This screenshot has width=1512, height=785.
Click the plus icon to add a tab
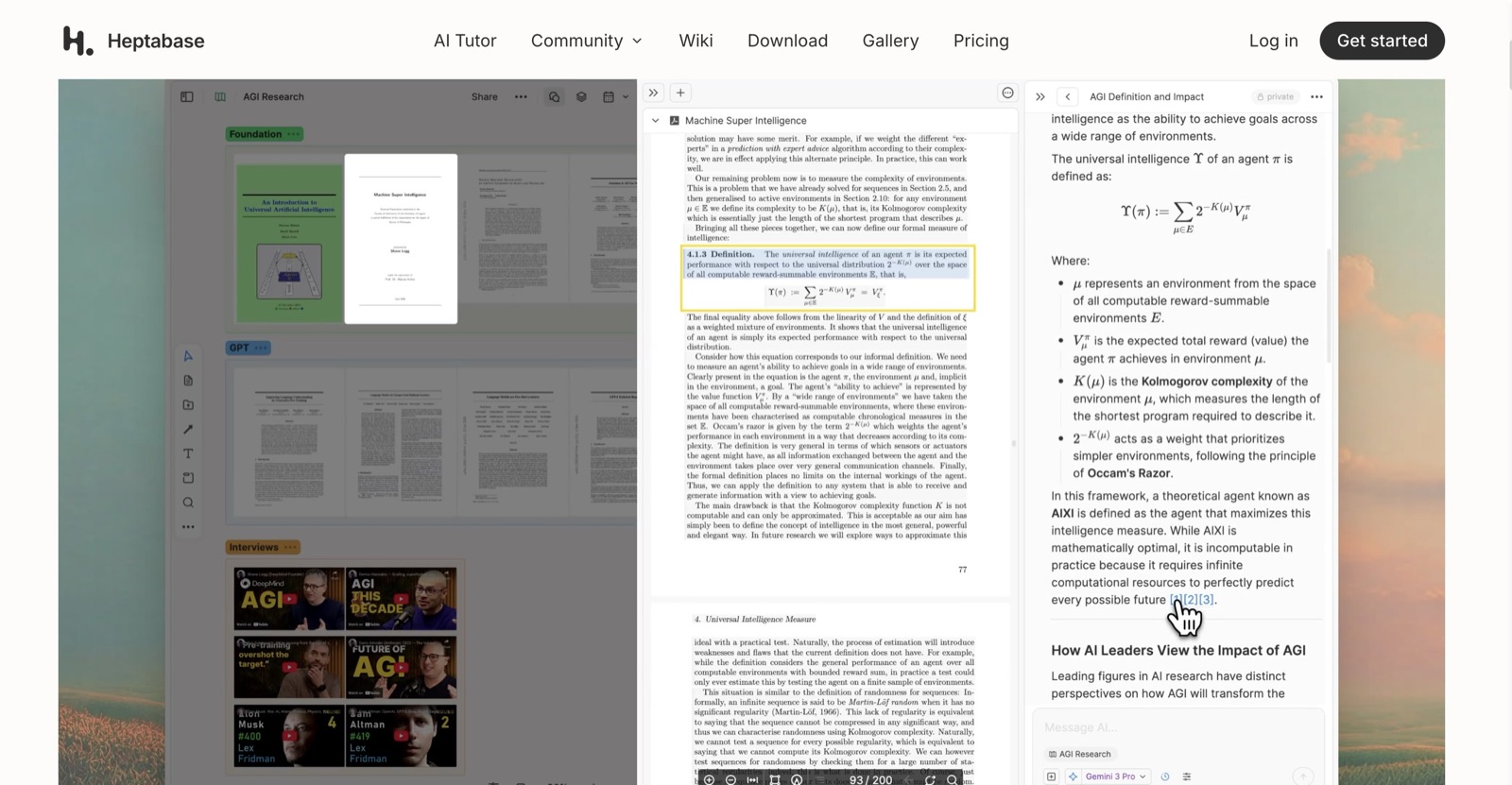(x=680, y=93)
